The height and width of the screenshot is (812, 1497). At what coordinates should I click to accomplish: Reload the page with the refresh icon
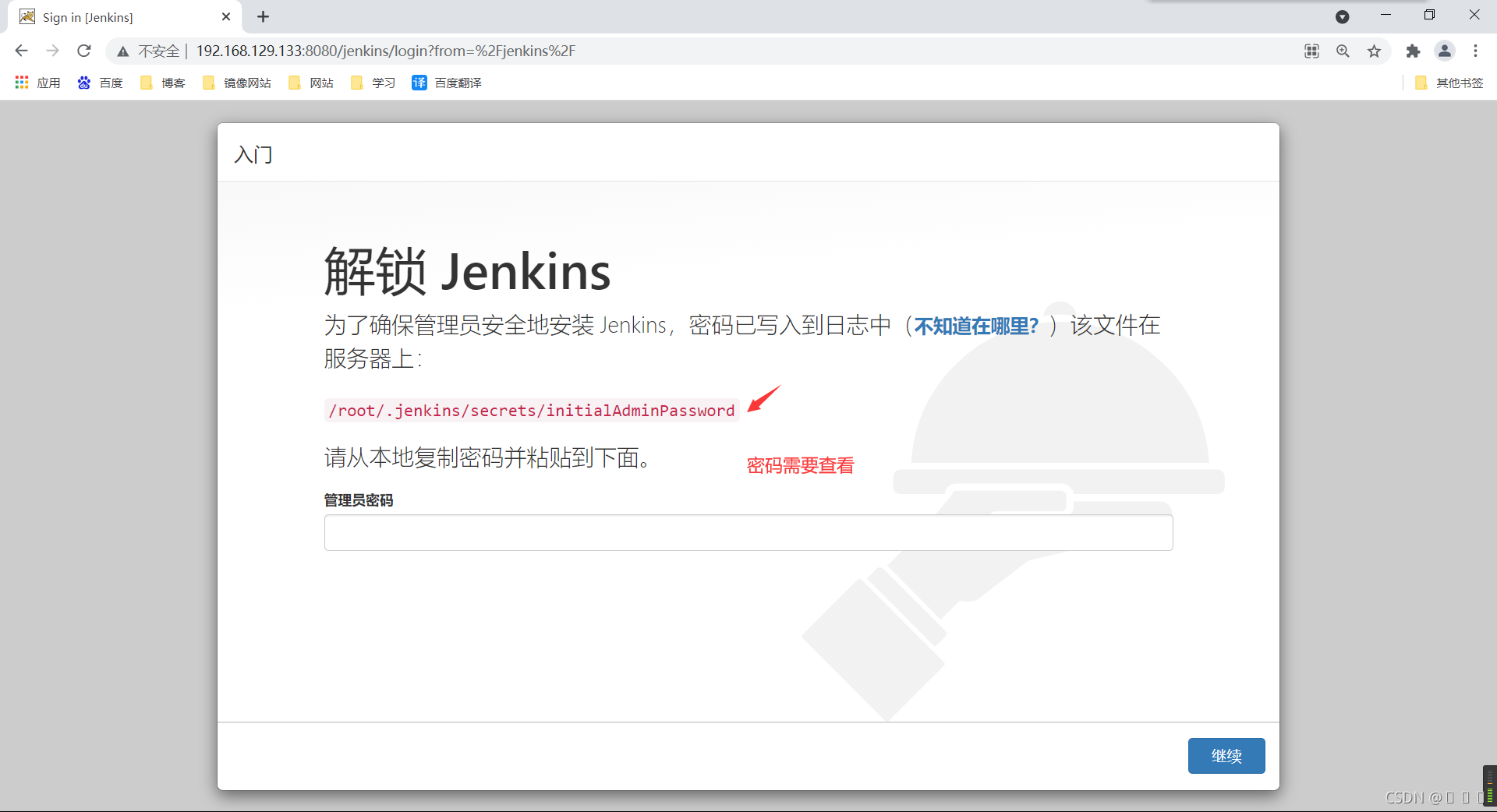point(83,51)
